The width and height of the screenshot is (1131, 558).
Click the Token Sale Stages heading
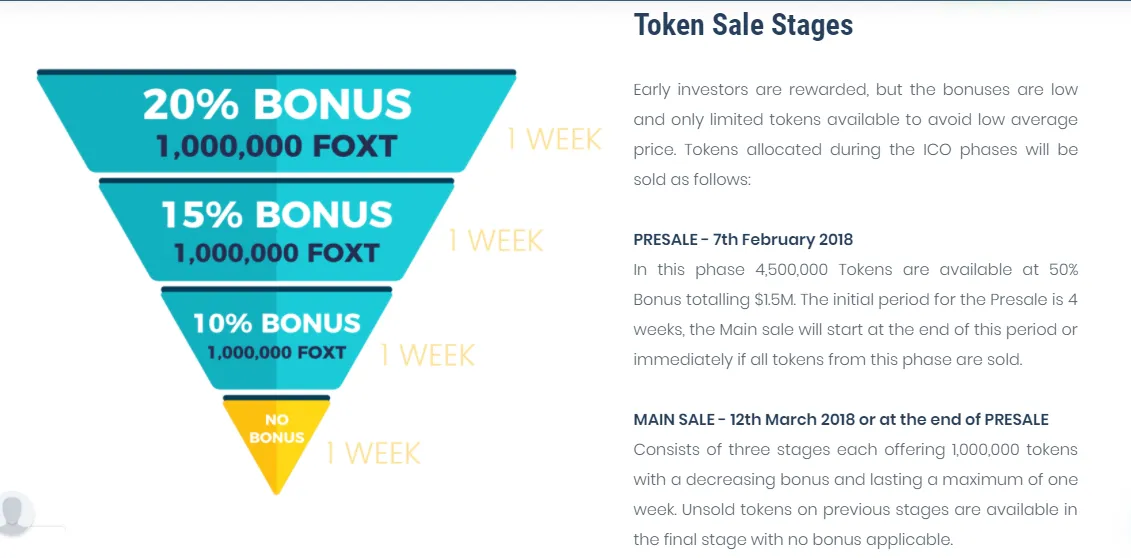743,25
